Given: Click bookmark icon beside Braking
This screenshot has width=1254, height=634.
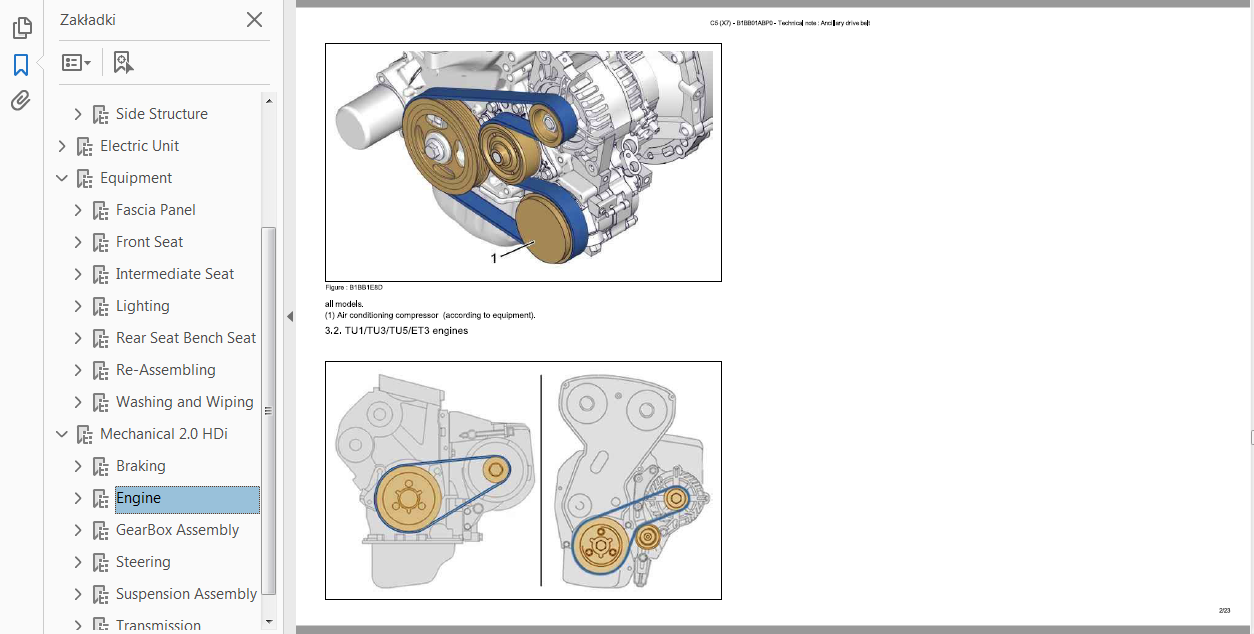Looking at the screenshot, I should 100,466.
